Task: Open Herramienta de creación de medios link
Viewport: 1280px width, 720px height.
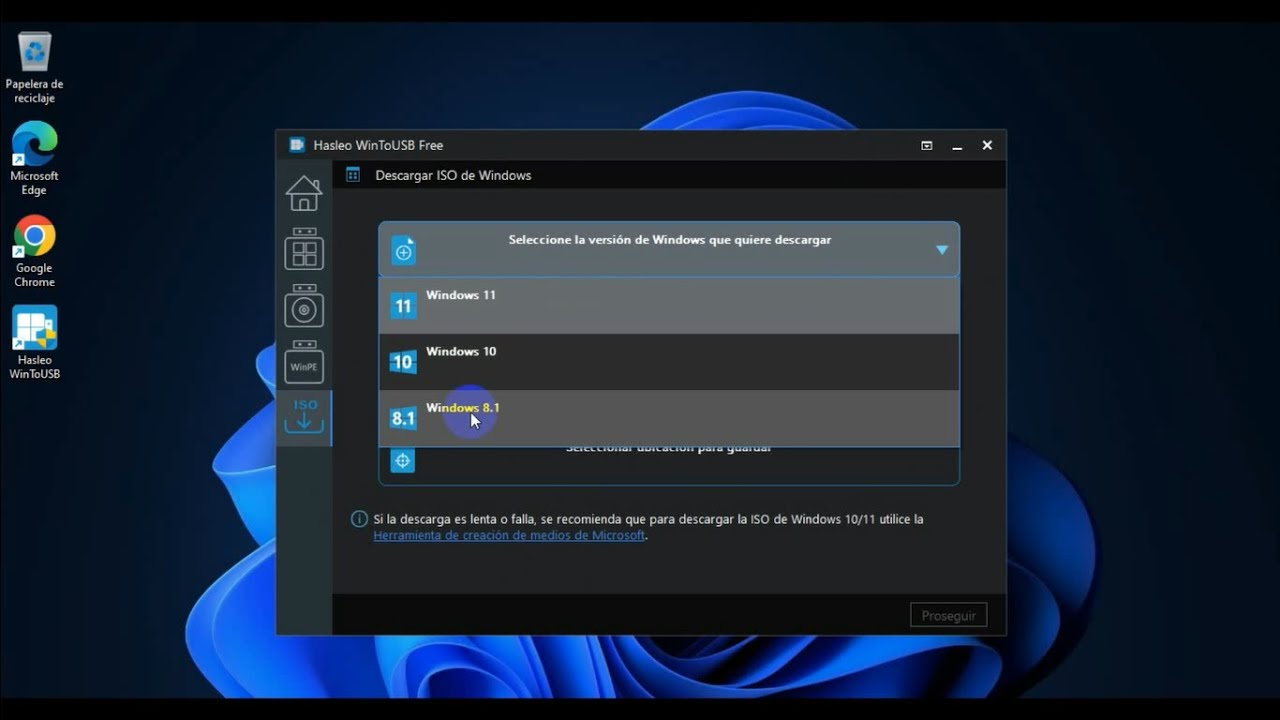Action: pyautogui.click(x=509, y=535)
